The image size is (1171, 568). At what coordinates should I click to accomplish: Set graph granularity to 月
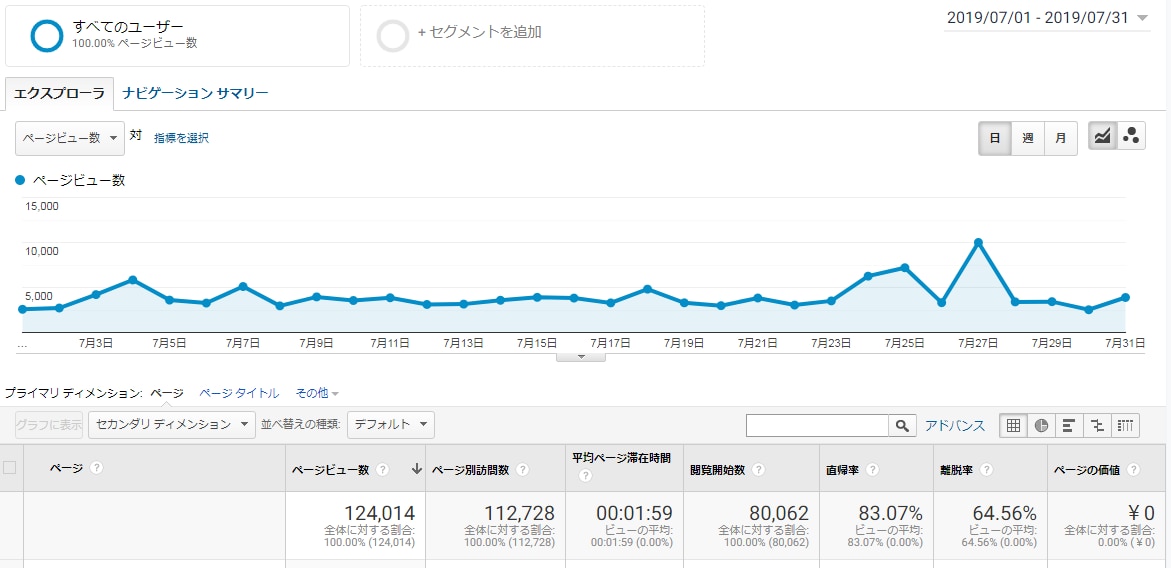pos(1060,138)
